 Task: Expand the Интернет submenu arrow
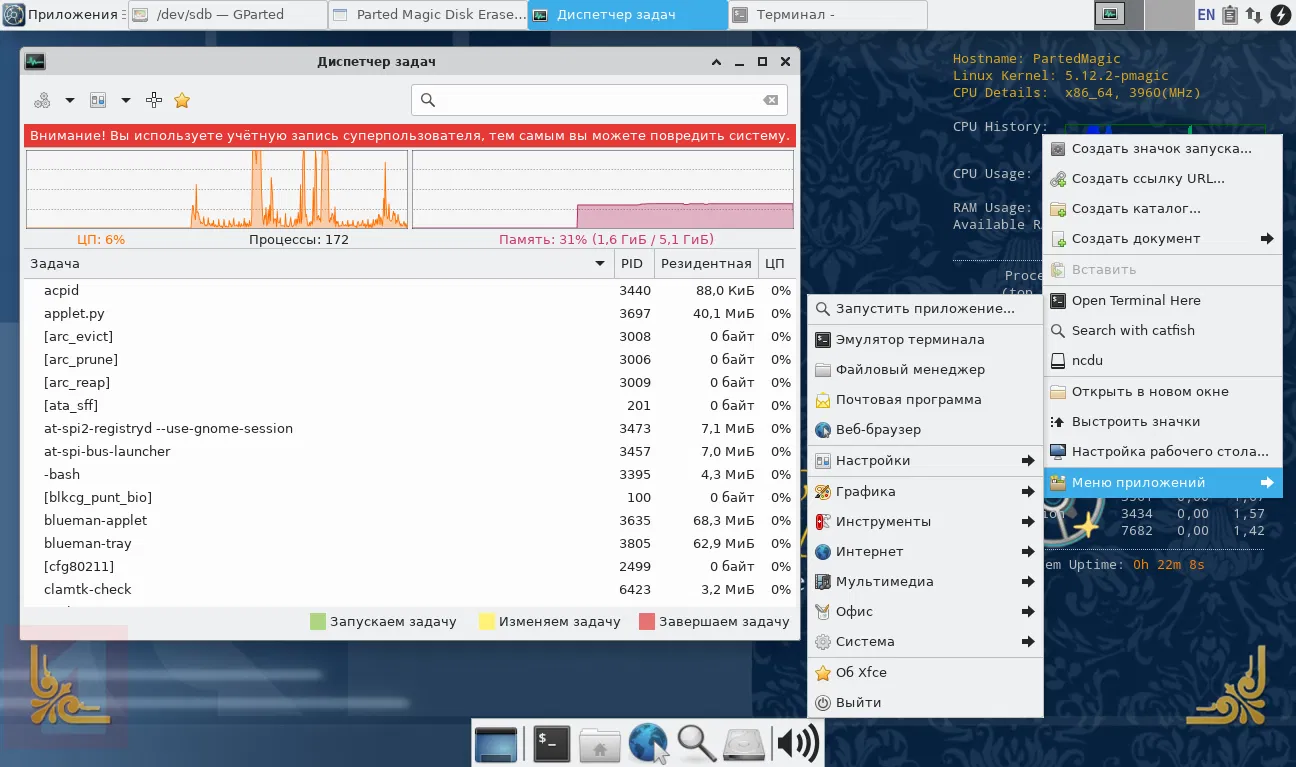tap(1028, 552)
